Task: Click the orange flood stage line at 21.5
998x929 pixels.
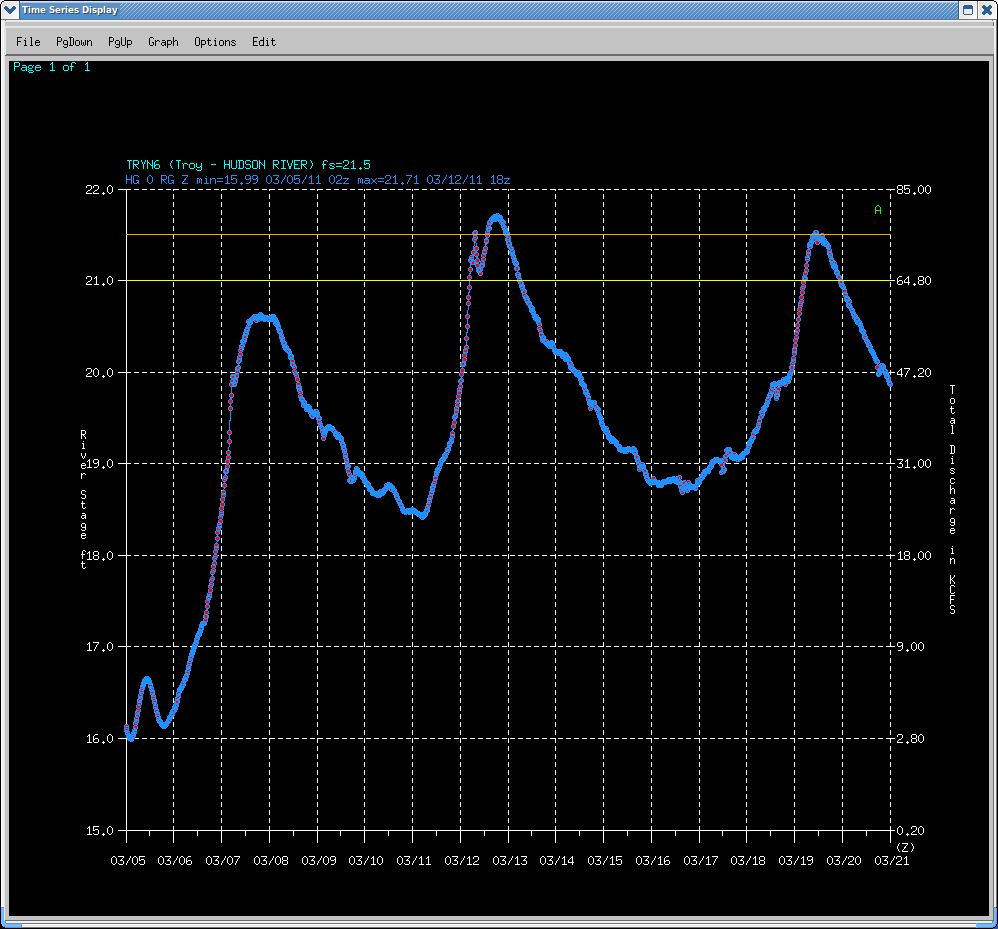Action: 300,235
